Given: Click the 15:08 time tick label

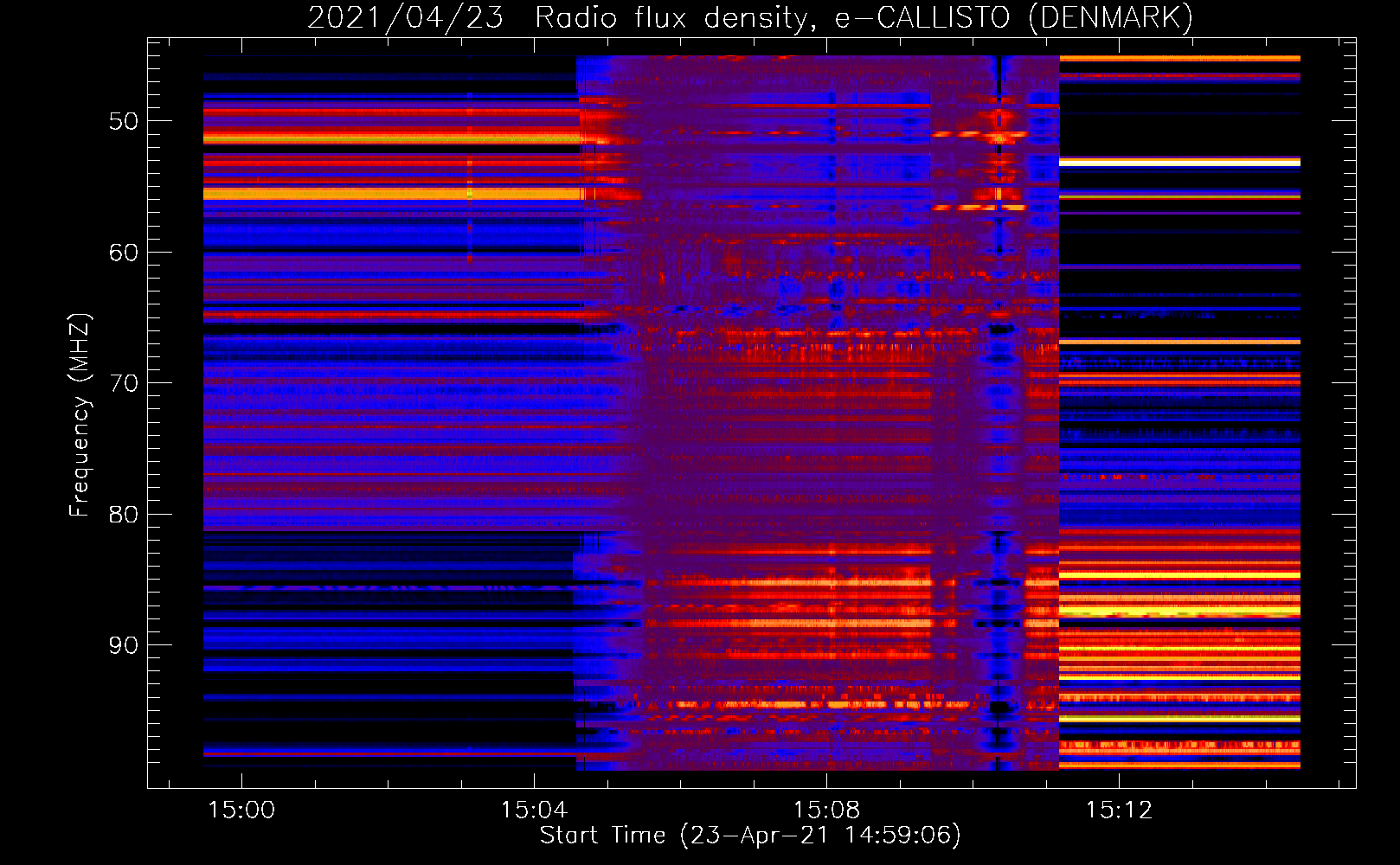Looking at the screenshot, I should [826, 811].
